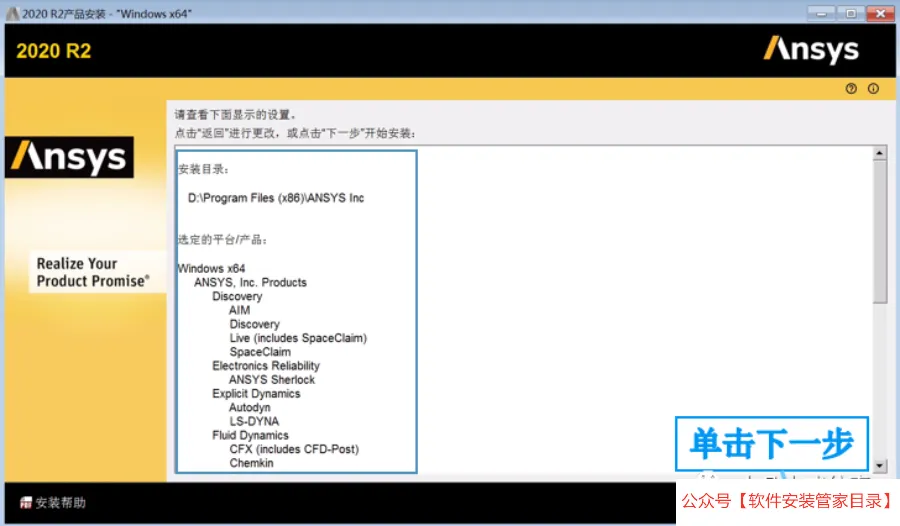Click the Ansys logo in header
Screen dimensions: 900x526
[811, 50]
